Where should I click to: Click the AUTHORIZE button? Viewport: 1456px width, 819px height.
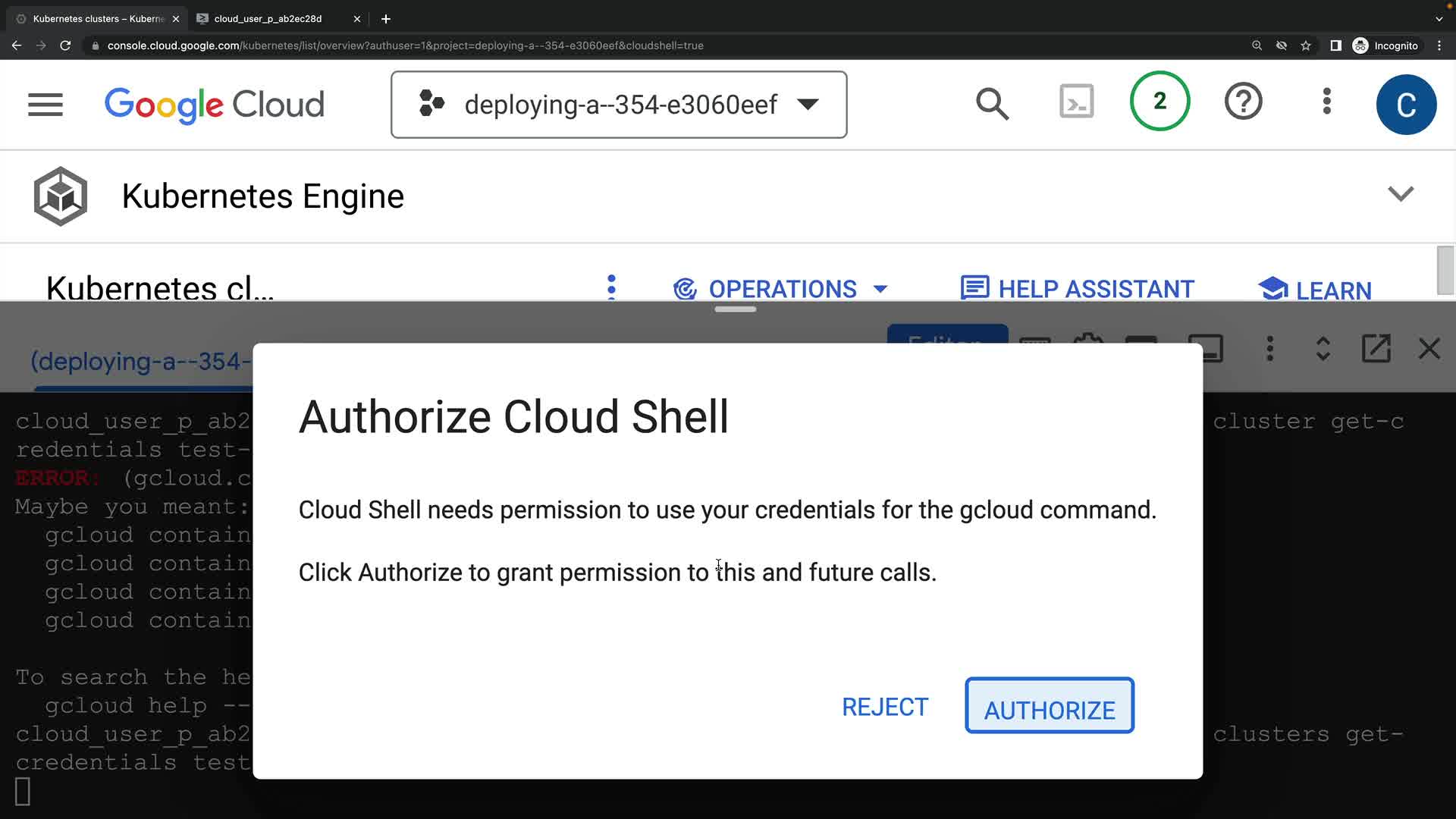1049,706
